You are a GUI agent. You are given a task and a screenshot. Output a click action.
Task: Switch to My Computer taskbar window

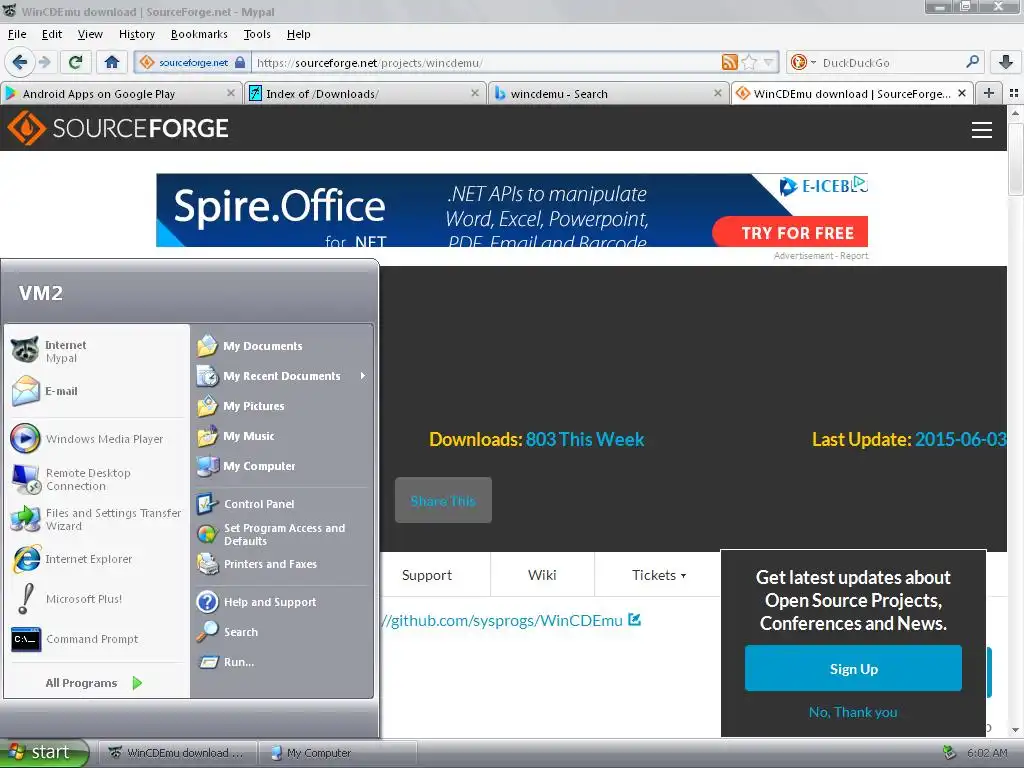[338, 752]
